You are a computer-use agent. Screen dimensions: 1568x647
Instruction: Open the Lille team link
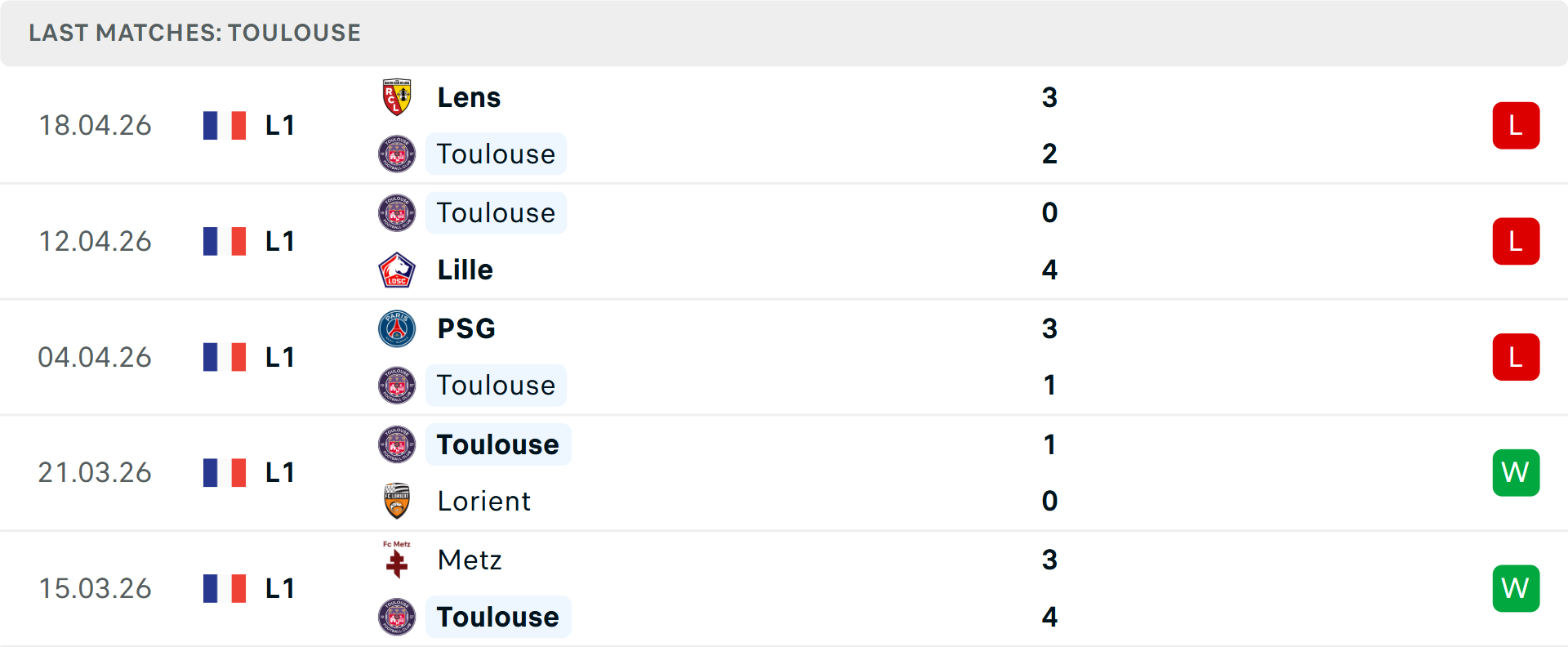click(465, 270)
